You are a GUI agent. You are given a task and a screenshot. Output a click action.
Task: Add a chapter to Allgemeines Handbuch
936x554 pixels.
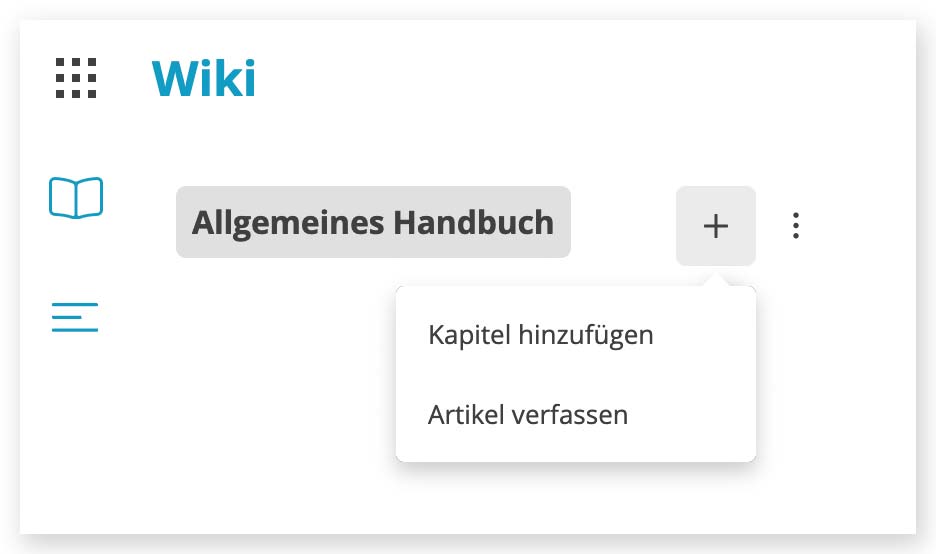(541, 335)
